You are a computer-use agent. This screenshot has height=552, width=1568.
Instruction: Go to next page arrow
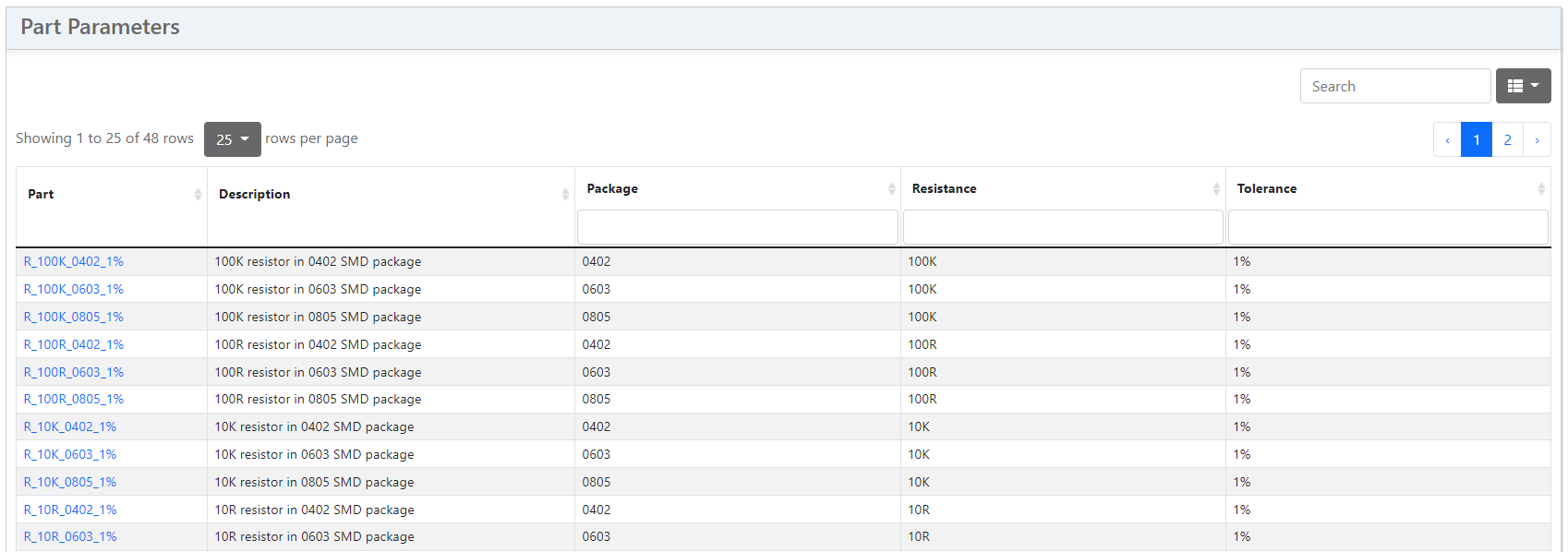1537,140
